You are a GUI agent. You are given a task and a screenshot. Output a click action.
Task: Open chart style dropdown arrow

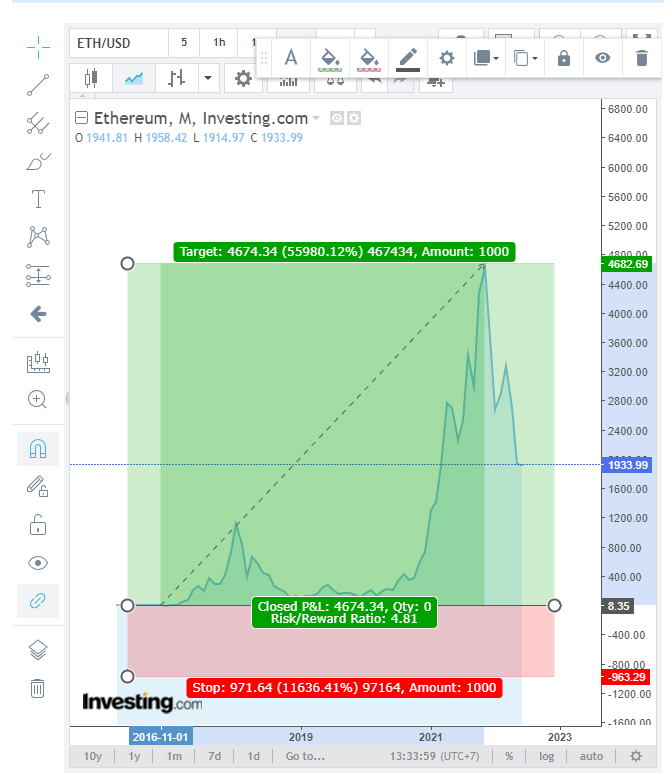[208, 78]
